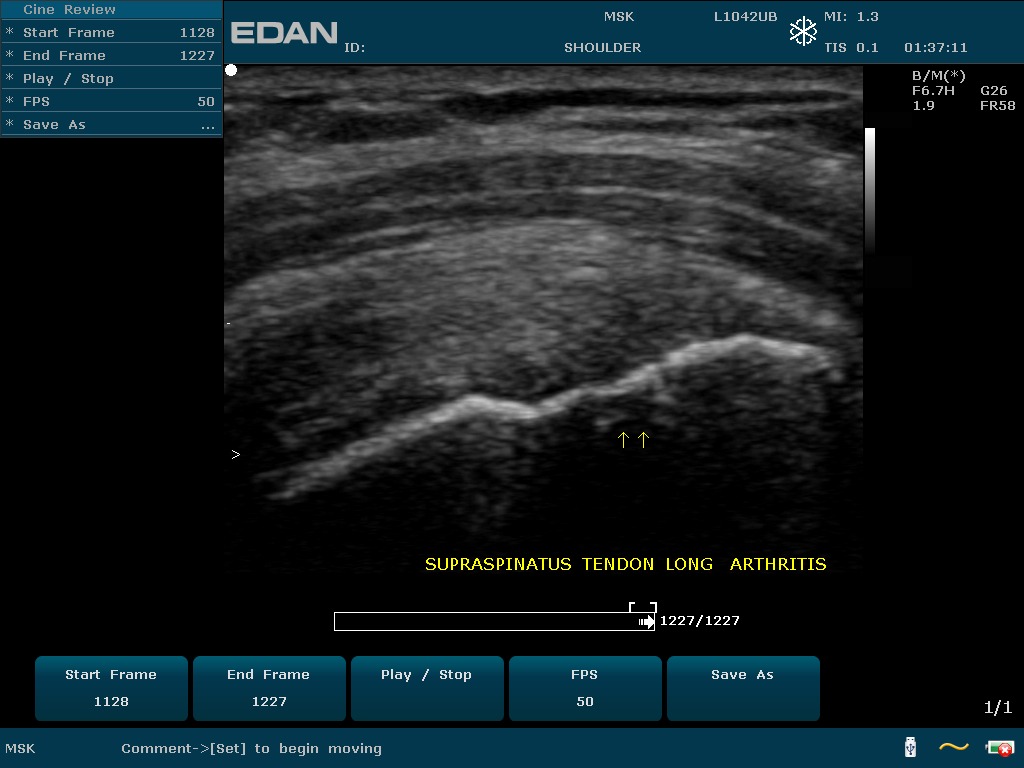This screenshot has width=1024, height=768.
Task: Click the freeze snowflake icon
Action: (803, 31)
